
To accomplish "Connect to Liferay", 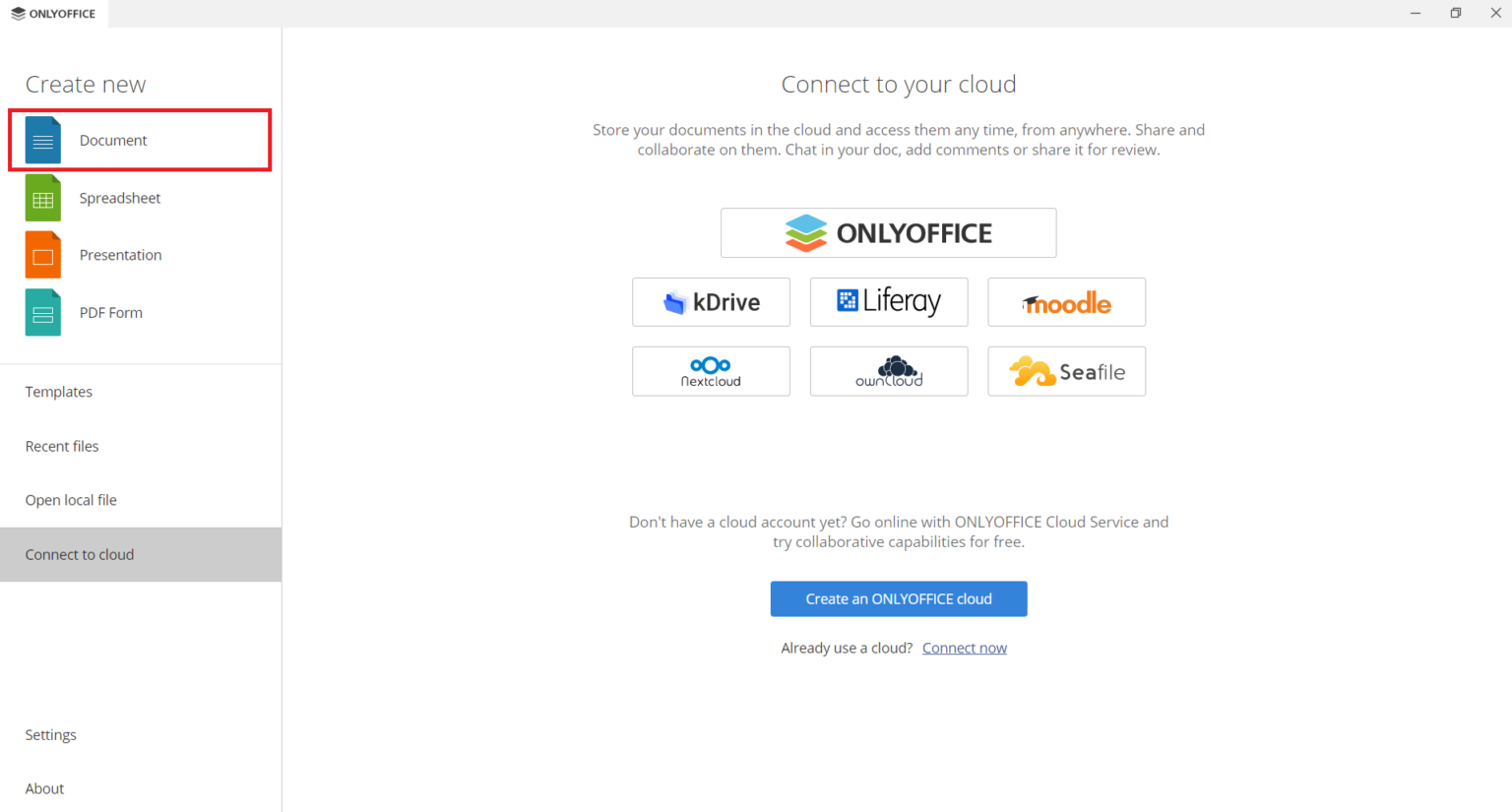I will [x=888, y=302].
